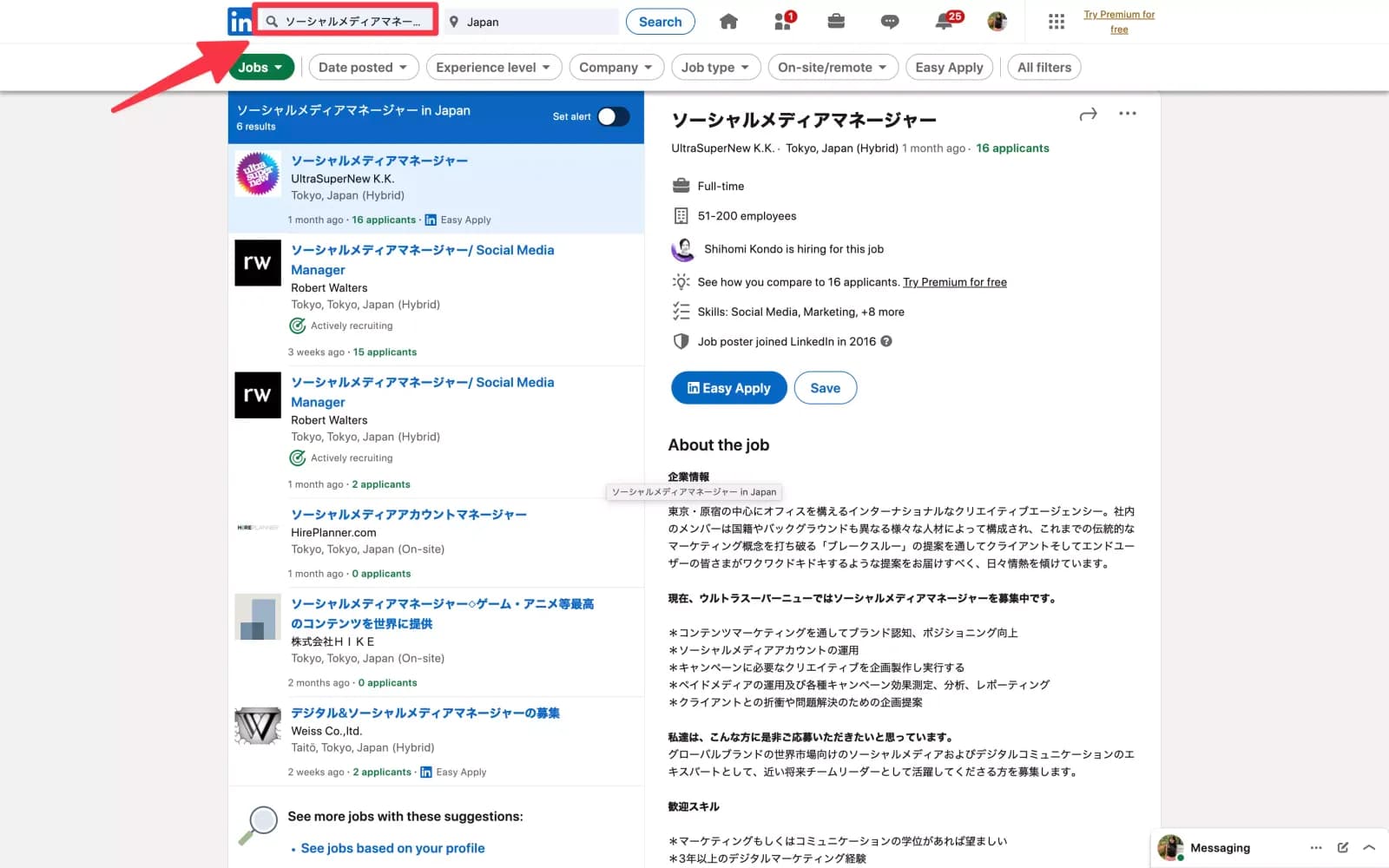1389x868 pixels.
Task: Open the apps grid icon
Action: (1056, 22)
